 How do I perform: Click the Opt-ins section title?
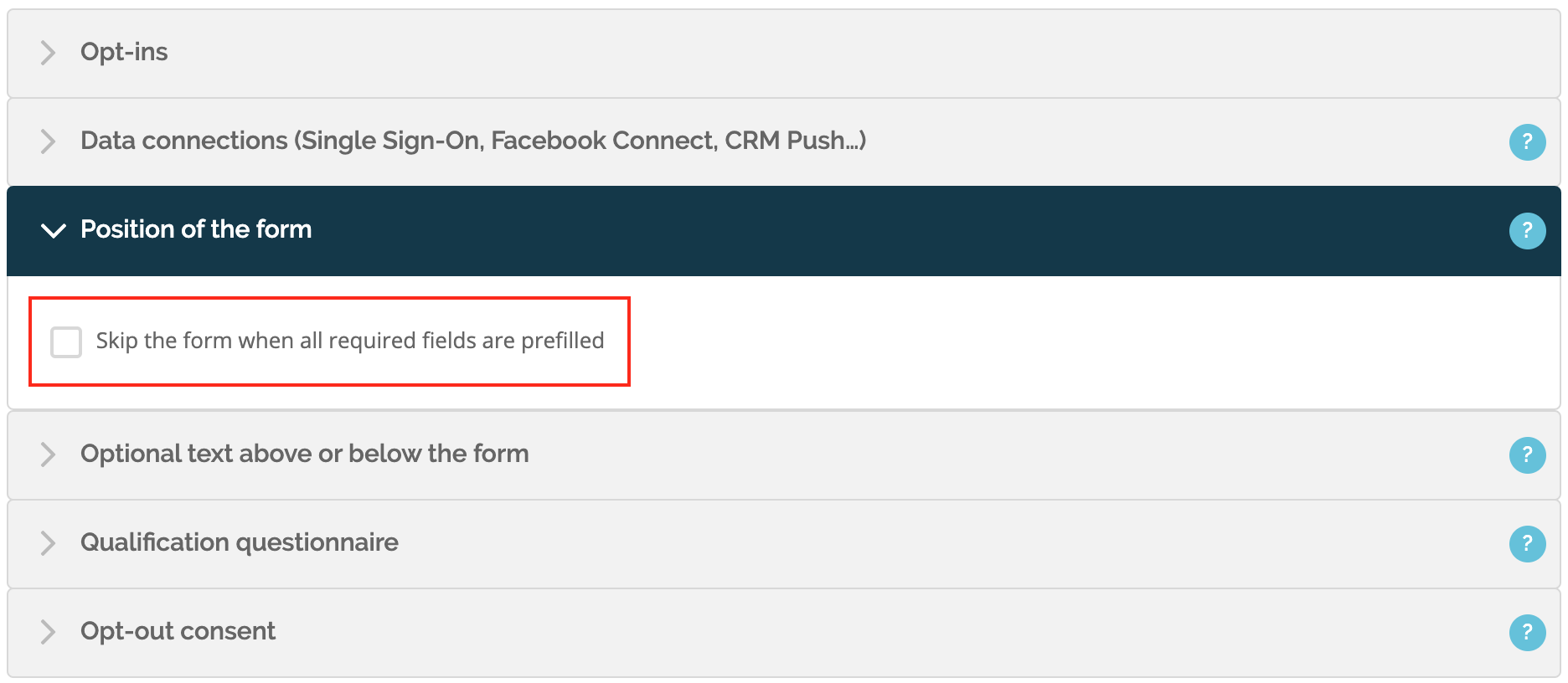click(x=124, y=52)
